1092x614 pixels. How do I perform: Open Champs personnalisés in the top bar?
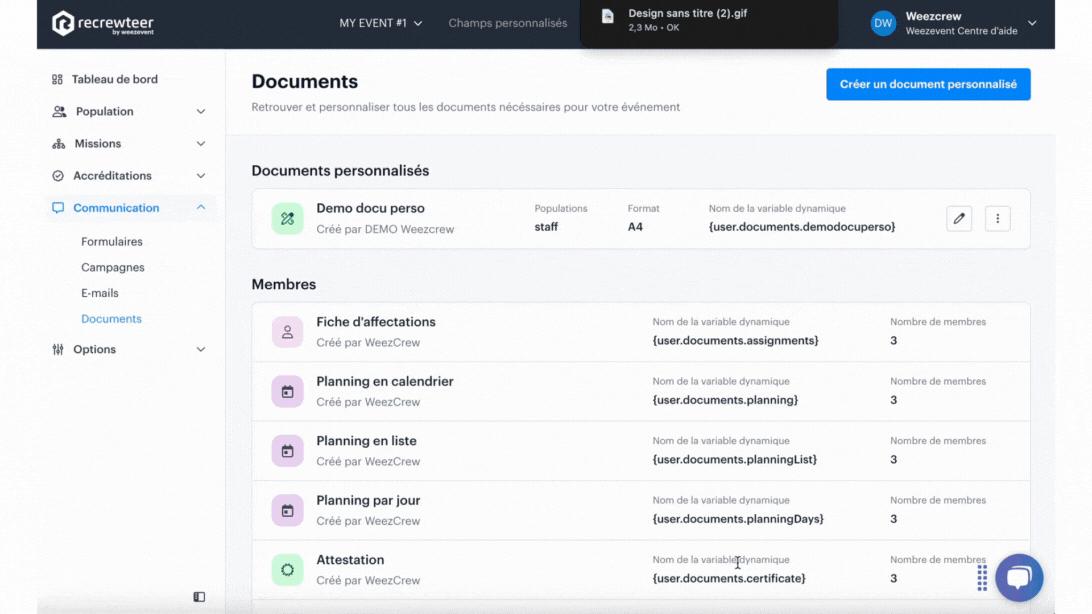pyautogui.click(x=507, y=23)
